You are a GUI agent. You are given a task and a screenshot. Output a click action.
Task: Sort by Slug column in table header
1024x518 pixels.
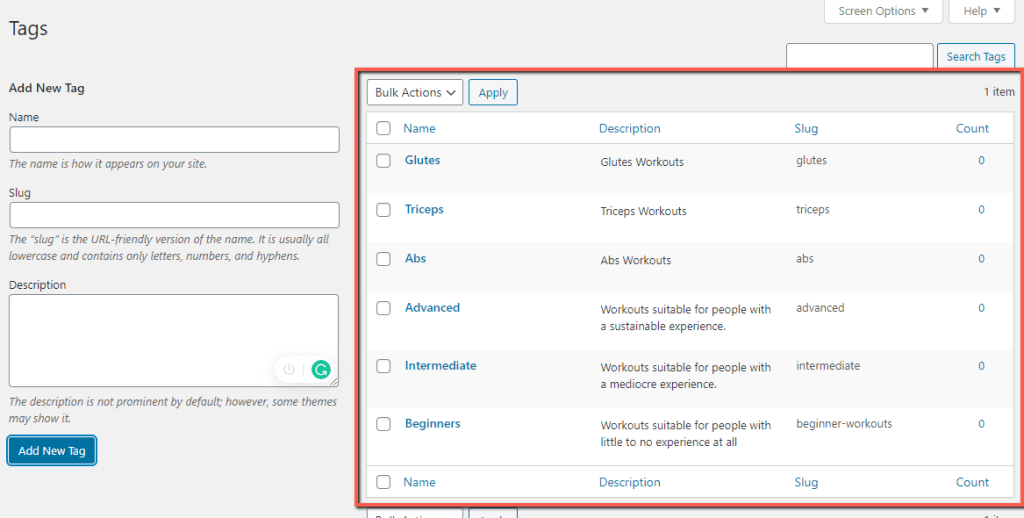point(806,129)
